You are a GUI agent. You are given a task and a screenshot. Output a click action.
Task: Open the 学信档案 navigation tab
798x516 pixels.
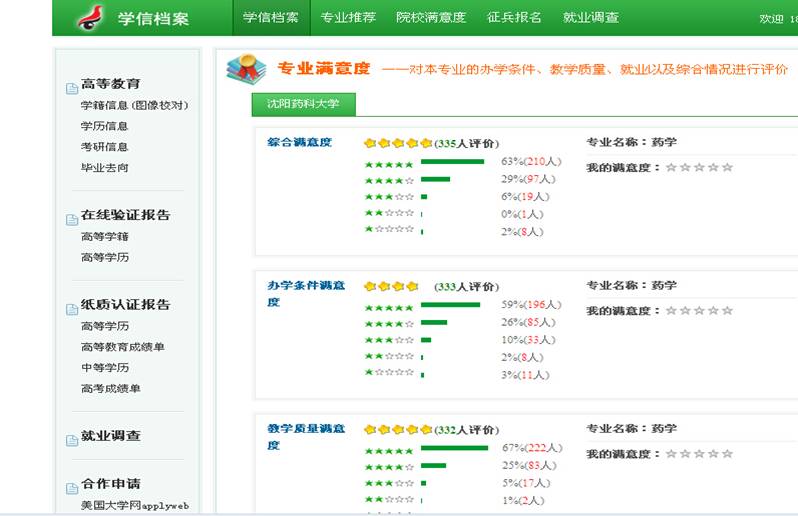point(271,18)
